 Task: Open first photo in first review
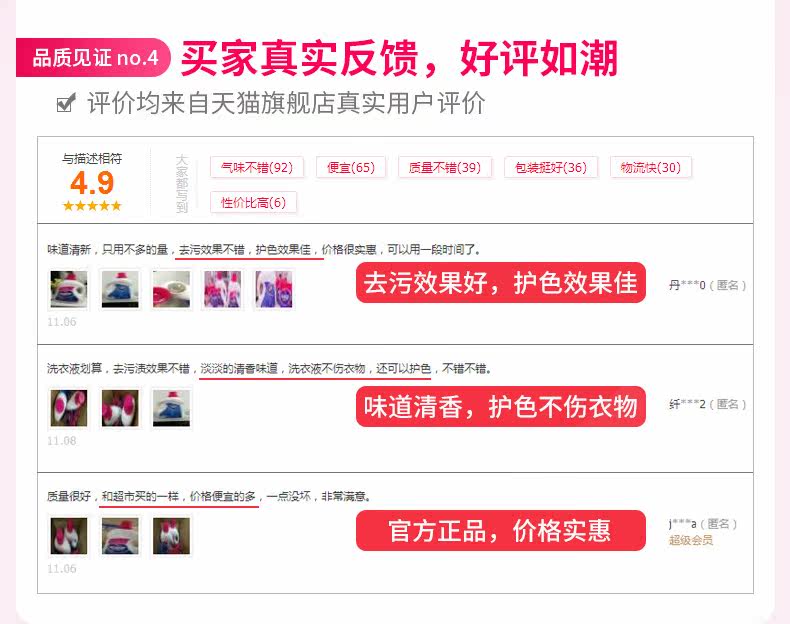pyautogui.click(x=69, y=290)
